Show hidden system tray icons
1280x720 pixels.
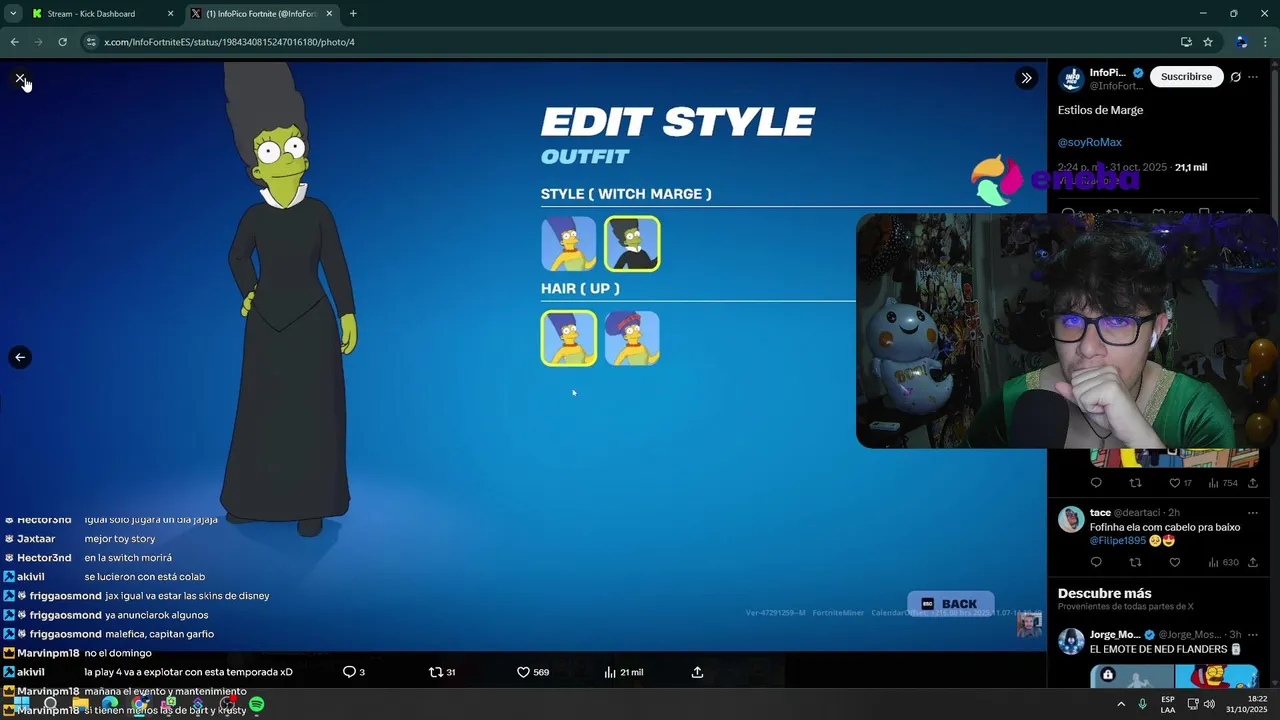[1121, 704]
